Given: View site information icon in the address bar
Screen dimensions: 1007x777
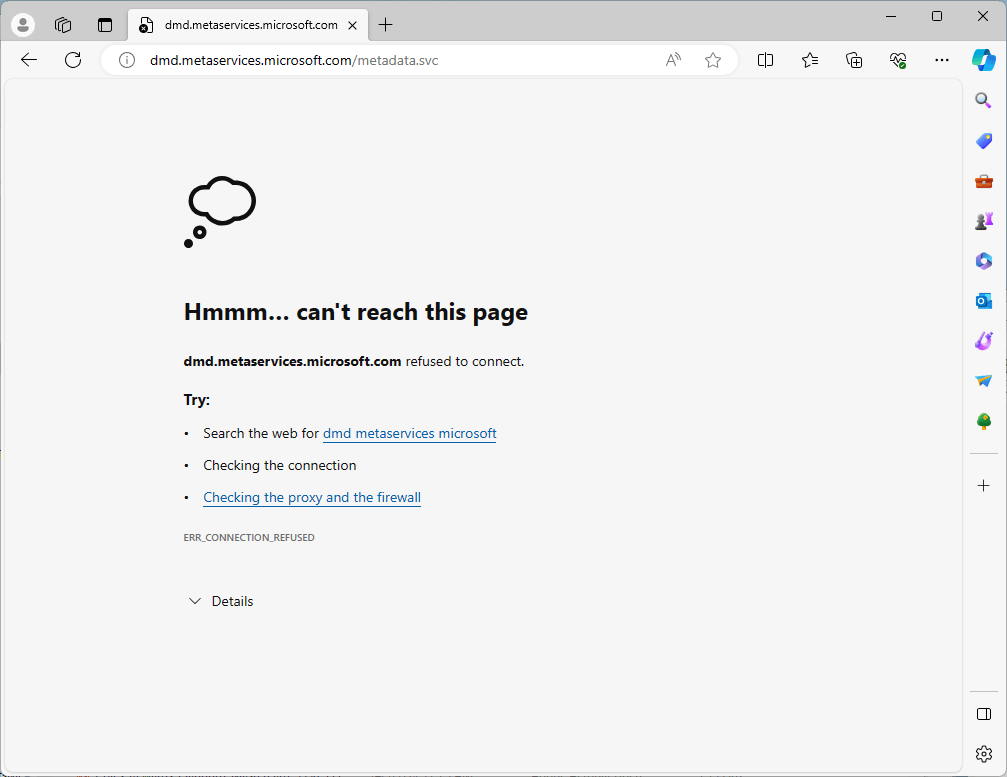Looking at the screenshot, I should click(127, 60).
